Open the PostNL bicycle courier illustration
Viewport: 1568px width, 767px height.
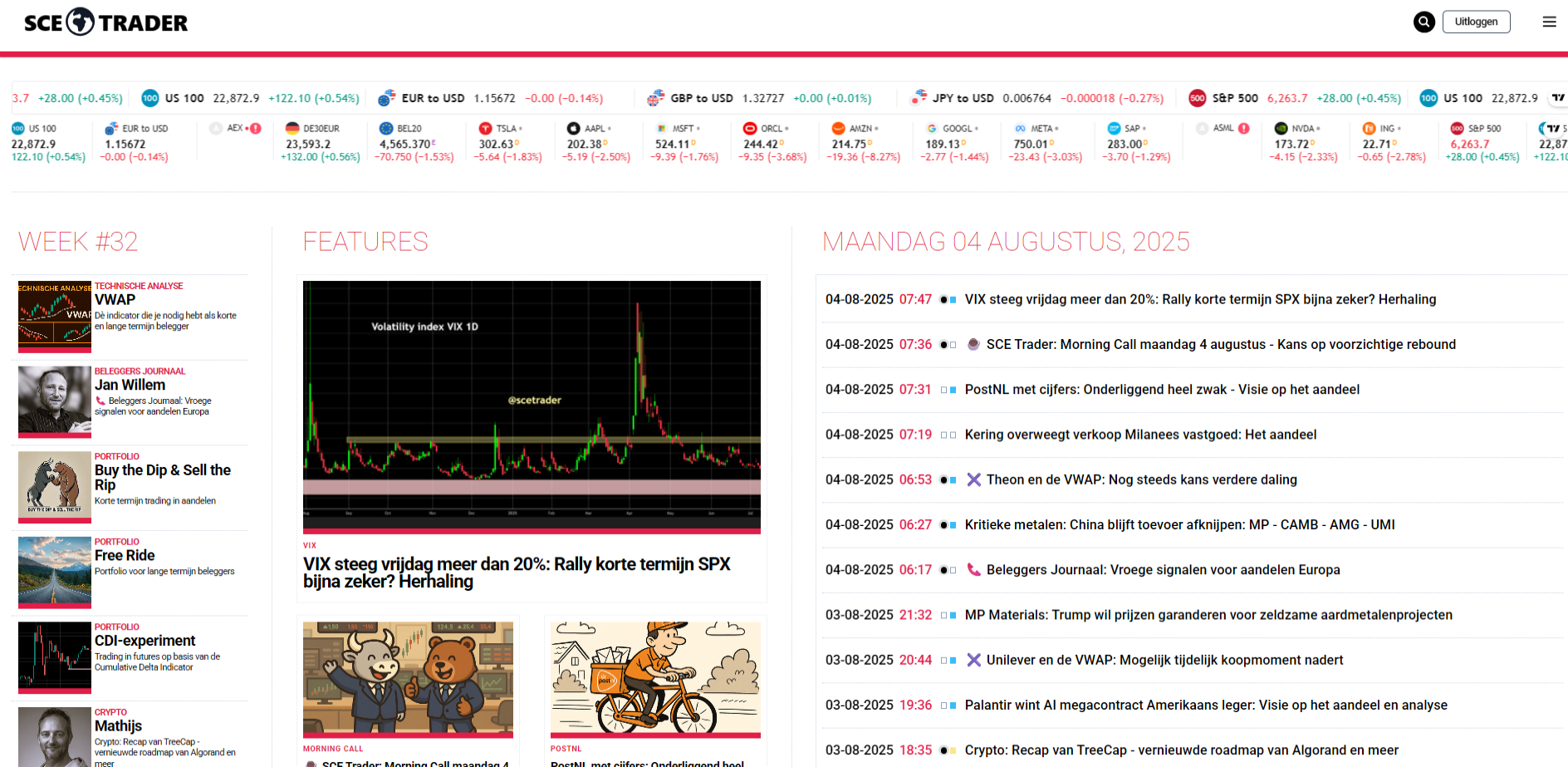(x=655, y=680)
